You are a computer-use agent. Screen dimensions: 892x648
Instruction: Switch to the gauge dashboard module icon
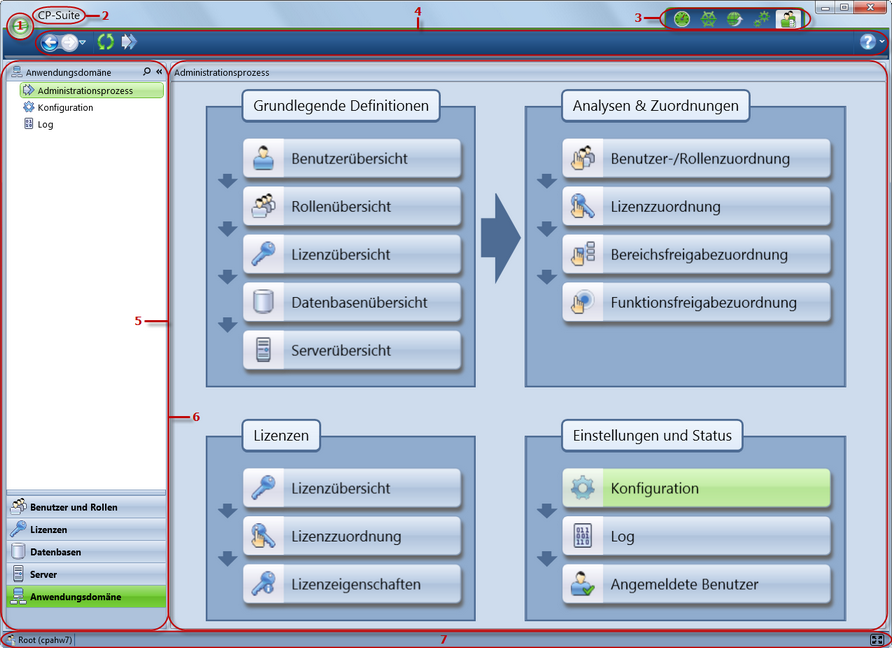coord(682,19)
